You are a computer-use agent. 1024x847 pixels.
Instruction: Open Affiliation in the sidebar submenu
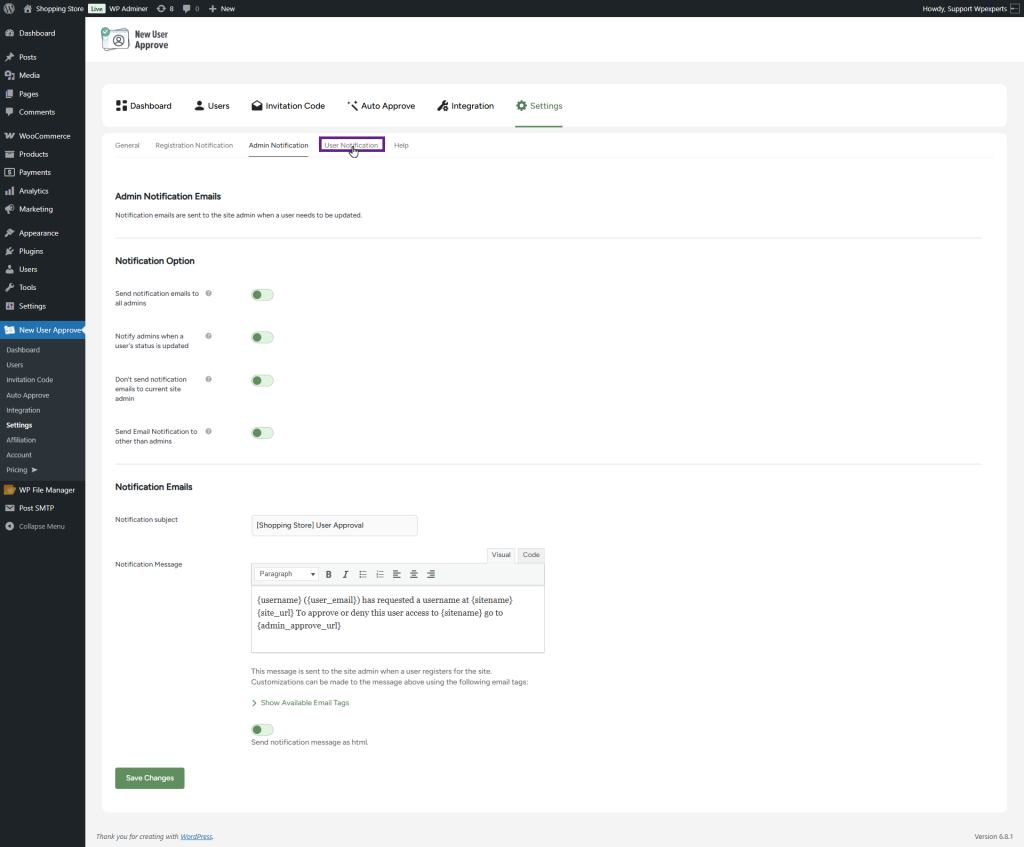pos(21,440)
